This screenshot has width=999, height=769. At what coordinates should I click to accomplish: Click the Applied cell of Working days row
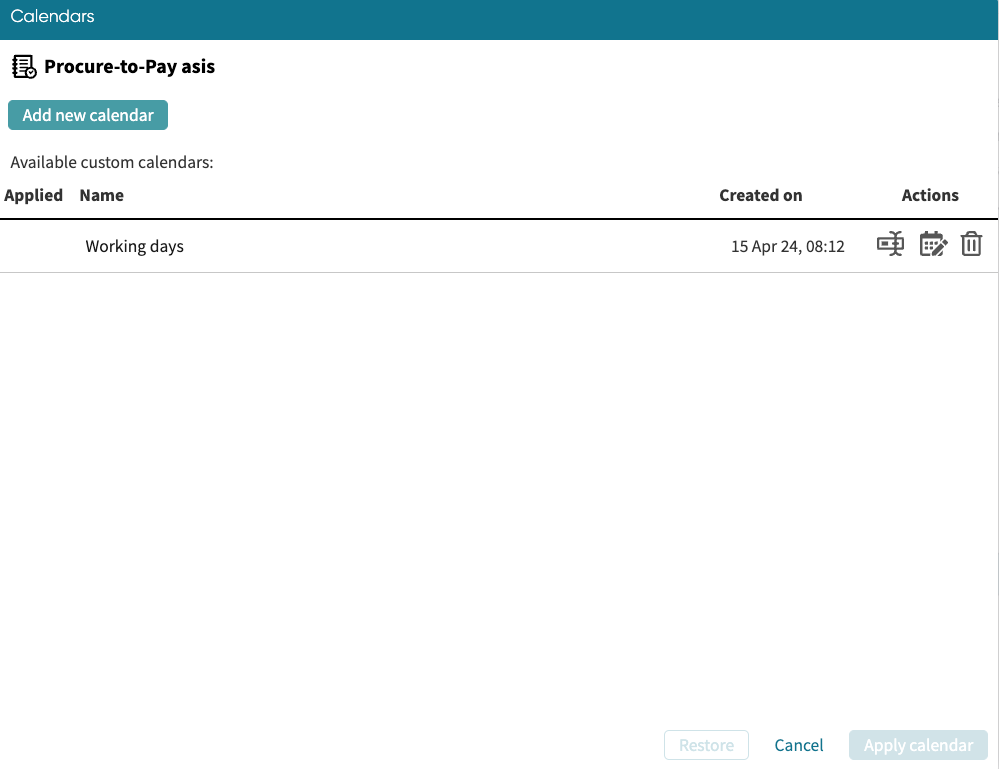[x=33, y=246]
